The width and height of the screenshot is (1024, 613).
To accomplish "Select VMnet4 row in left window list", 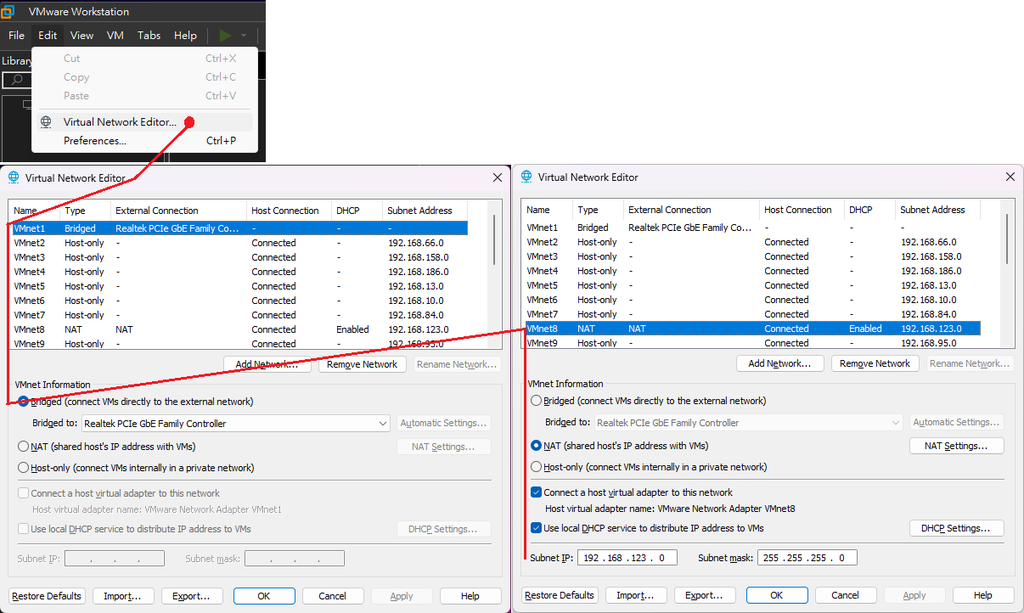I will [x=240, y=272].
